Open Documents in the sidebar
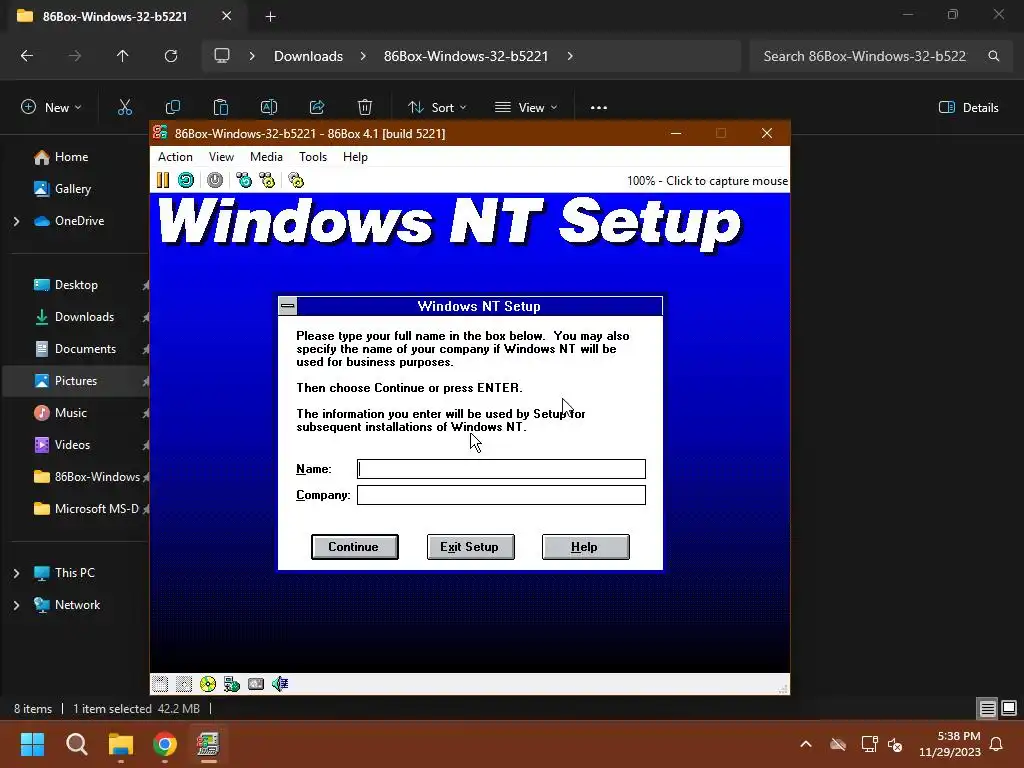1024x768 pixels. (85, 349)
